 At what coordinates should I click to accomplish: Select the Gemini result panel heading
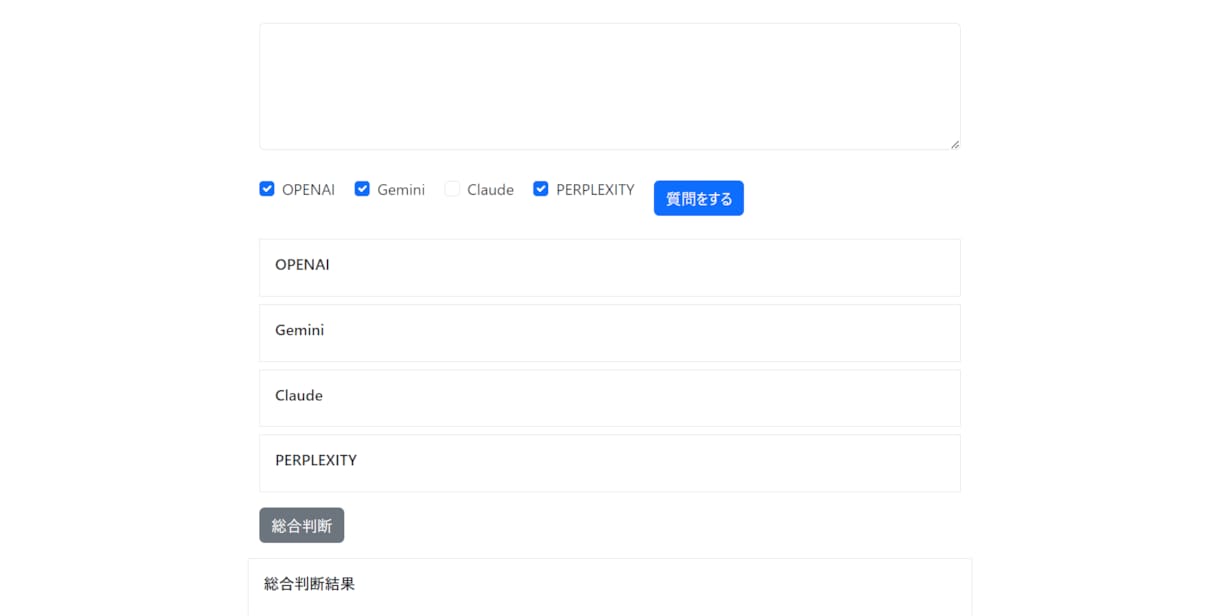pos(299,330)
